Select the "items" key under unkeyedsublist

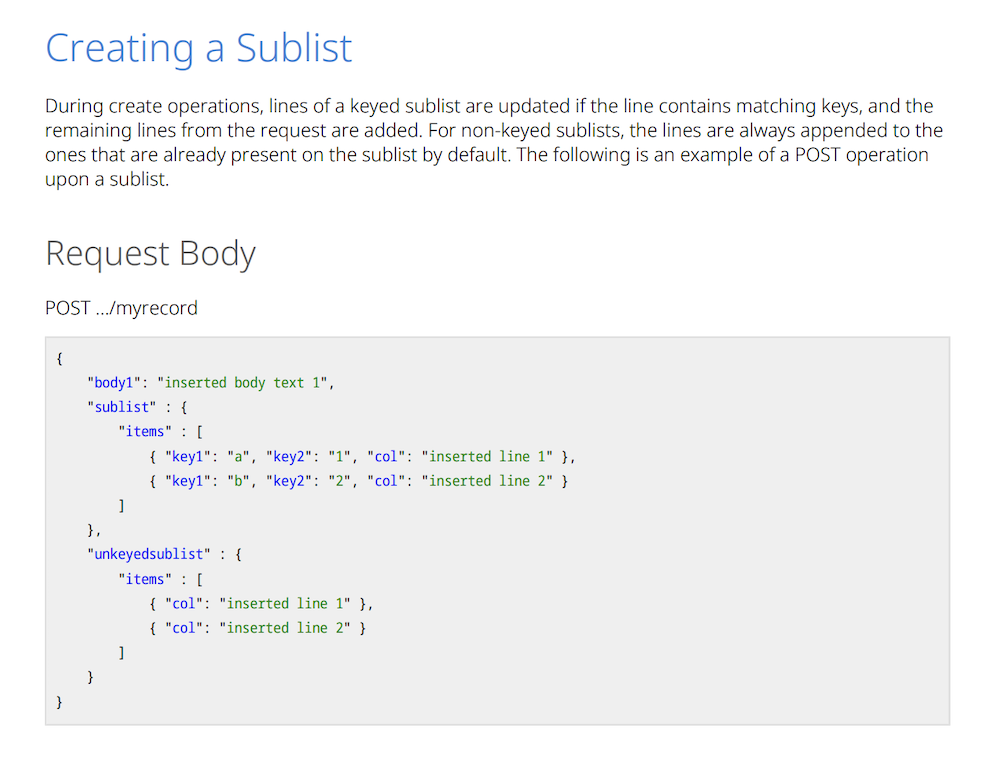click(145, 578)
